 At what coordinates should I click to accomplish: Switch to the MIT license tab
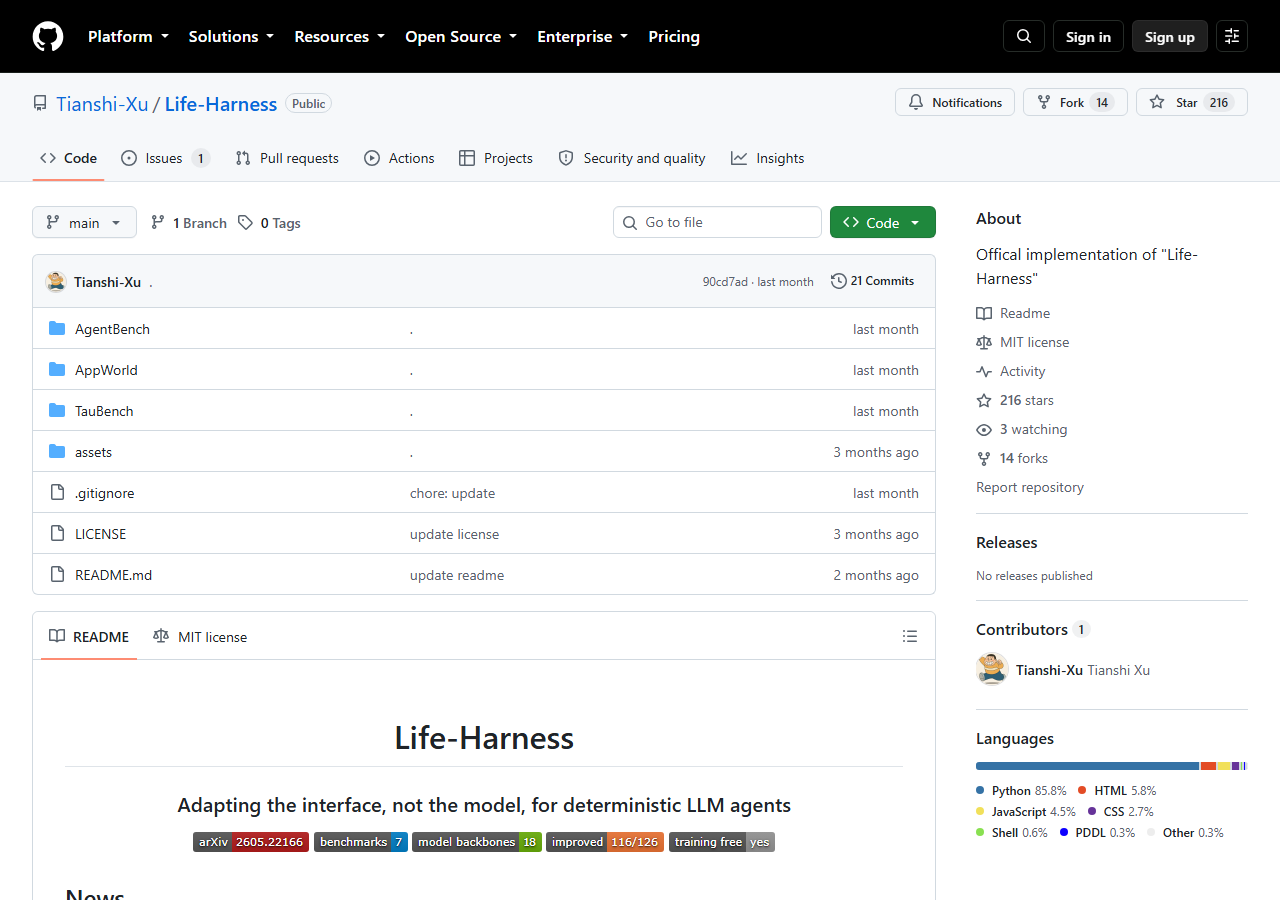point(200,636)
